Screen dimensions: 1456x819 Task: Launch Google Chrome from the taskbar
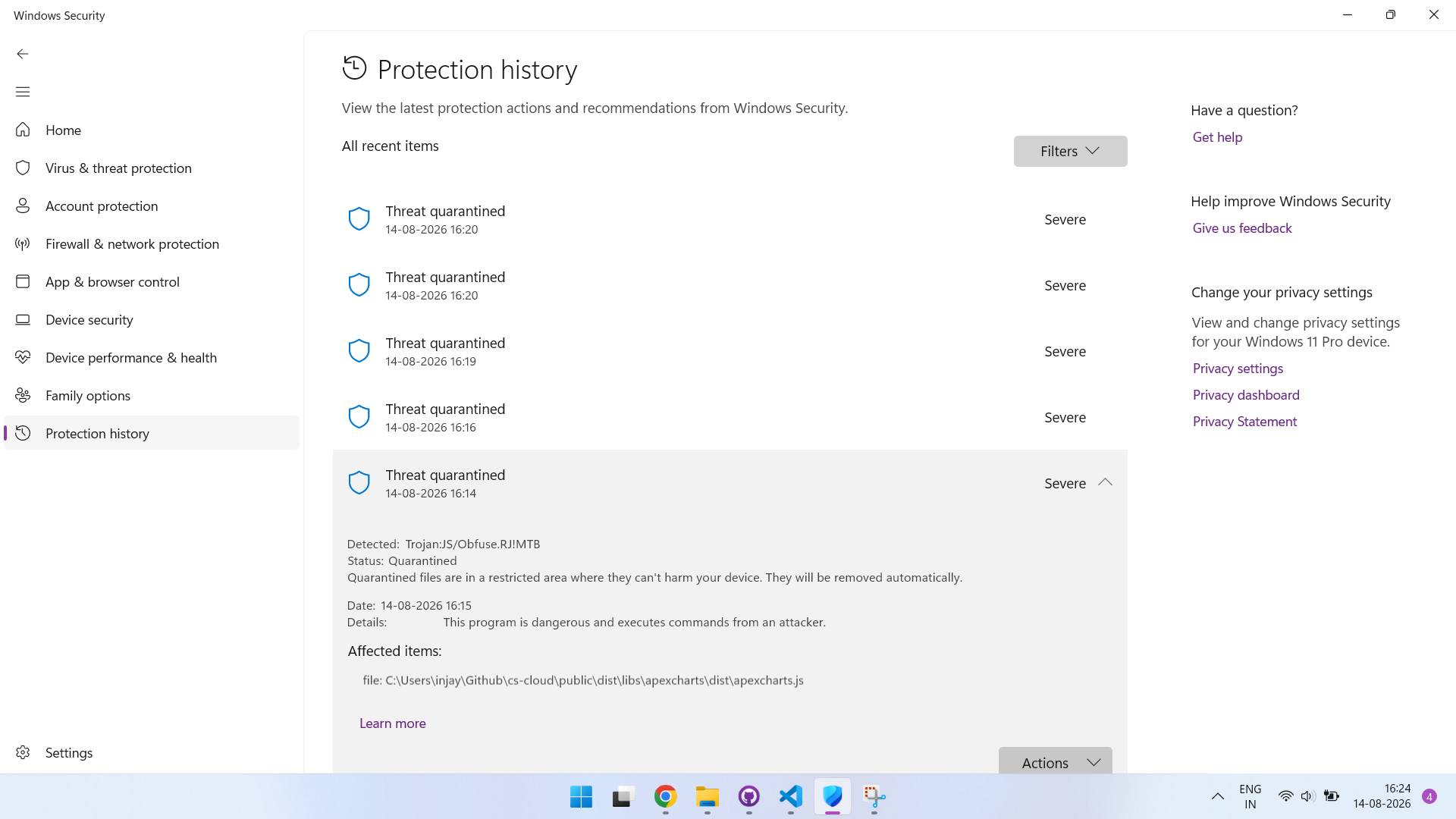tap(665, 796)
